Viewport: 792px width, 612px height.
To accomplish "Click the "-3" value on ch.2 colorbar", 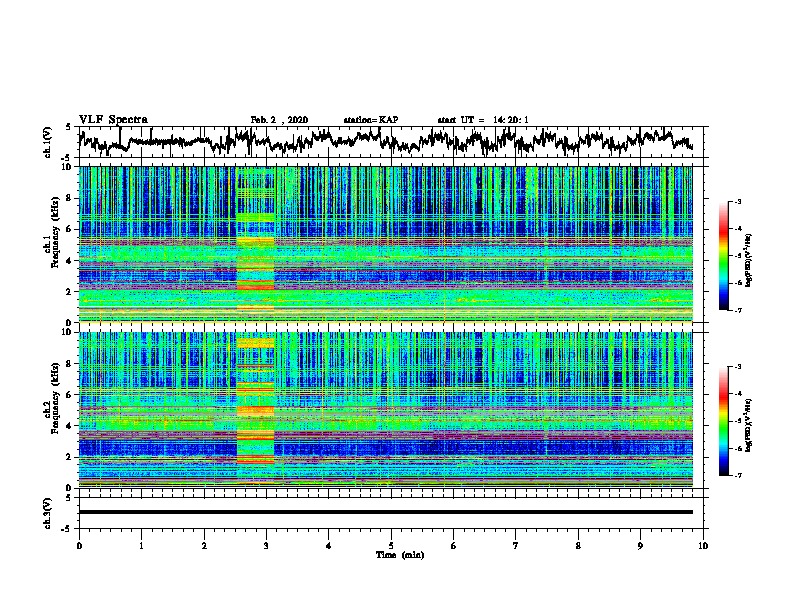I will (x=737, y=367).
